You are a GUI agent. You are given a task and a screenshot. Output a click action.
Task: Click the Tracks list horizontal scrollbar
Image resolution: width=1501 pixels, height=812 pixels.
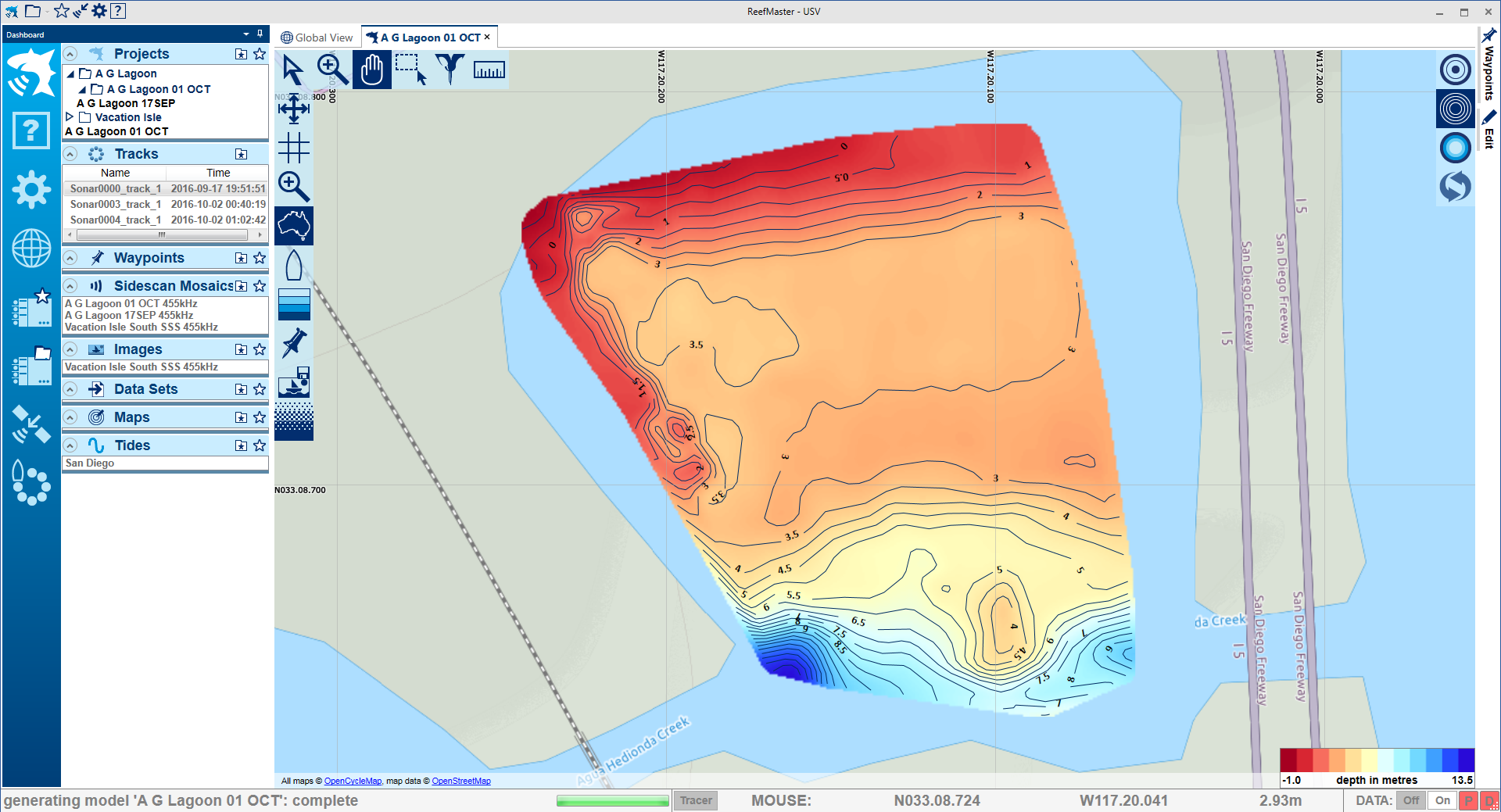(165, 234)
